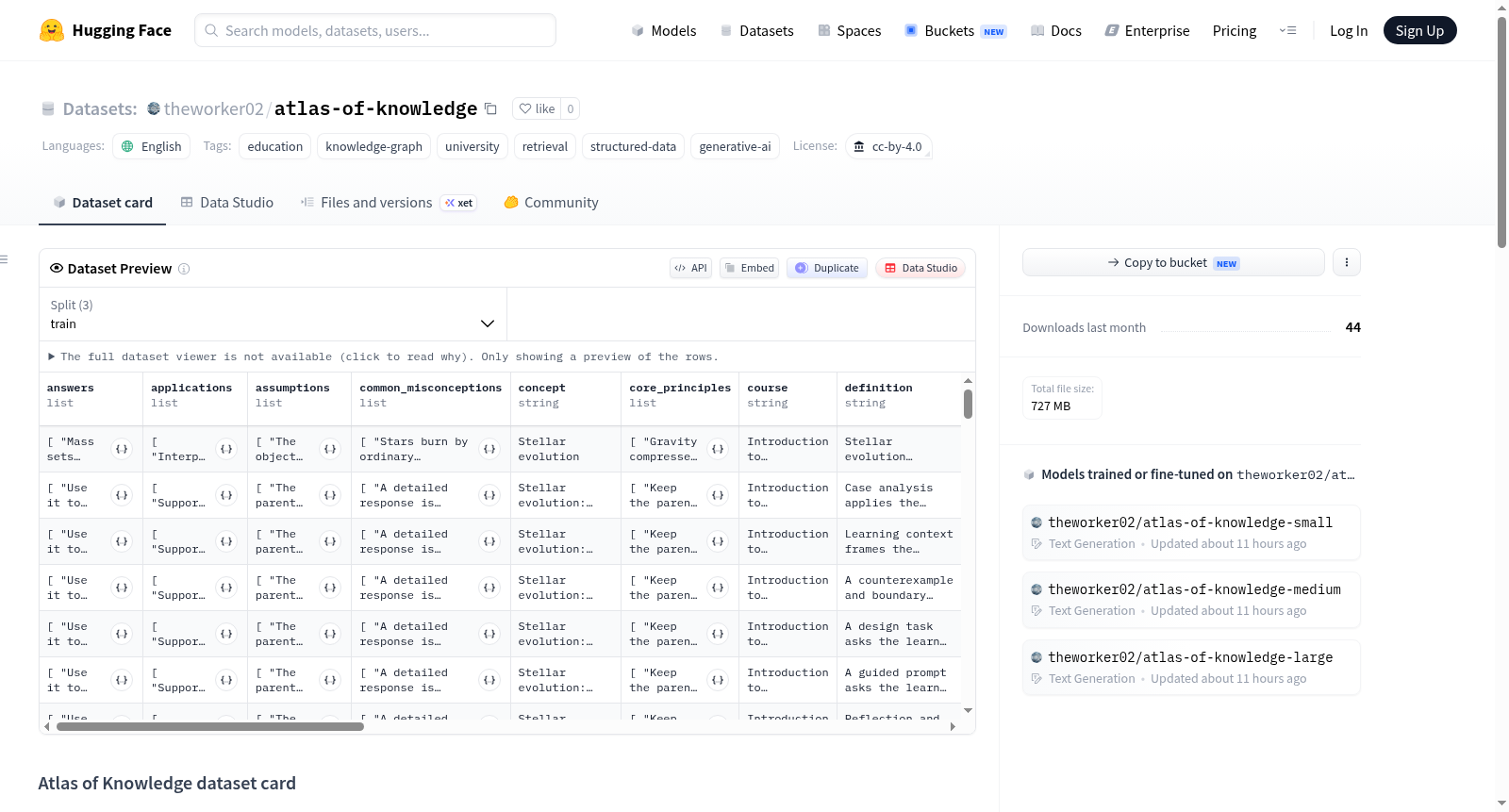Open the Files and versions tab
The height and width of the screenshot is (812, 1509).
[389, 203]
